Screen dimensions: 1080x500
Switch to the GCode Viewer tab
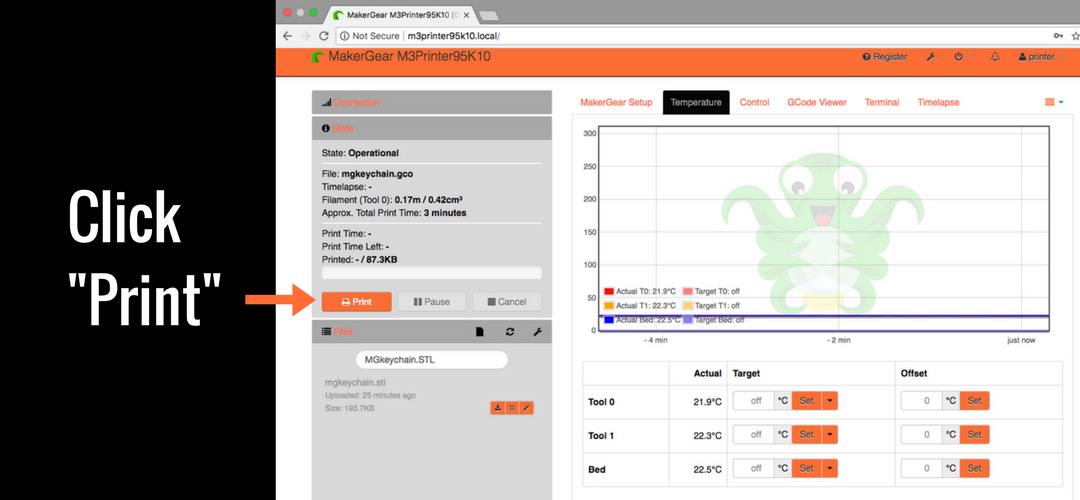coord(817,102)
